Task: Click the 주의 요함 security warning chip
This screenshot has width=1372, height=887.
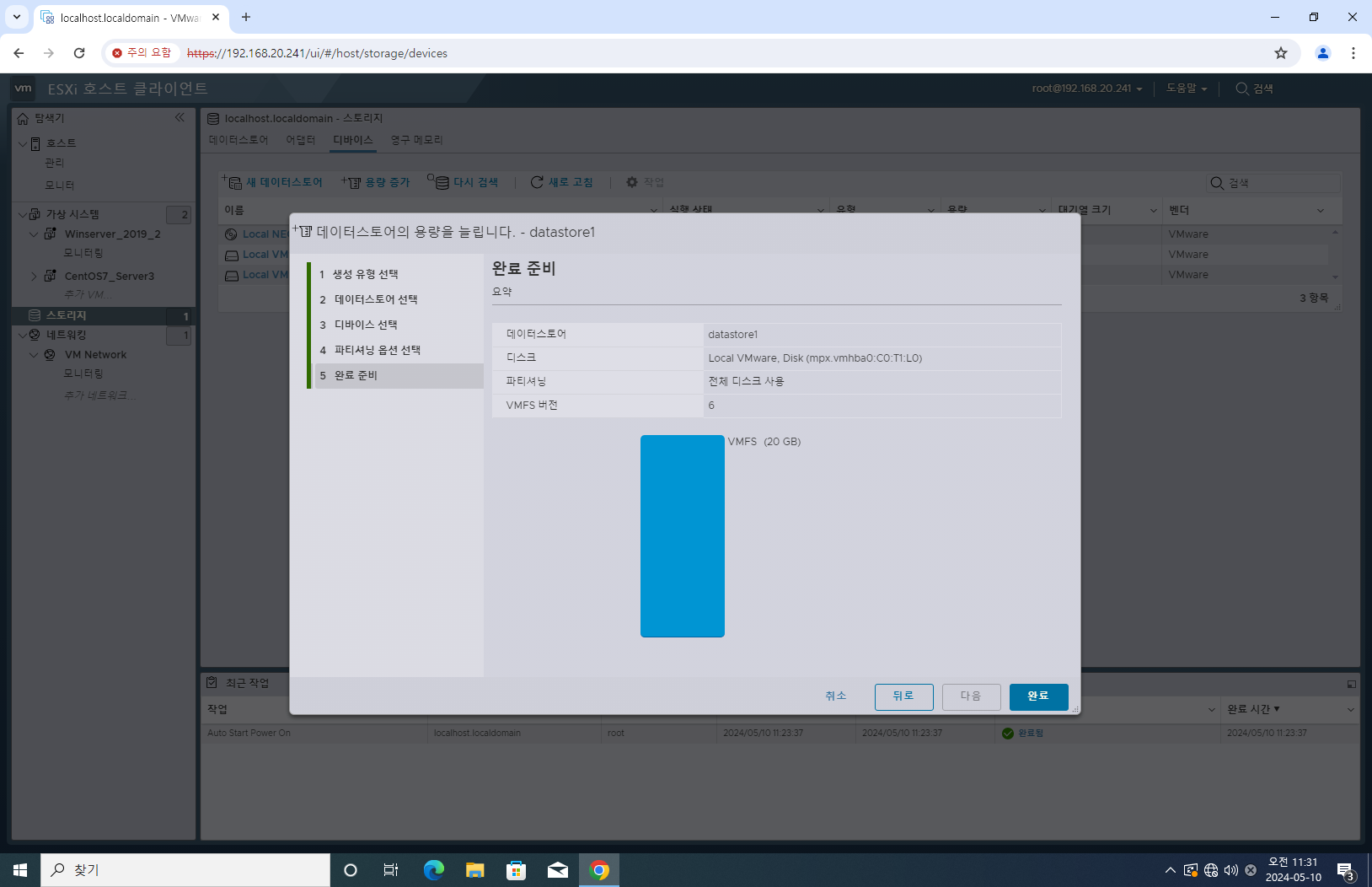Action: click(x=142, y=53)
